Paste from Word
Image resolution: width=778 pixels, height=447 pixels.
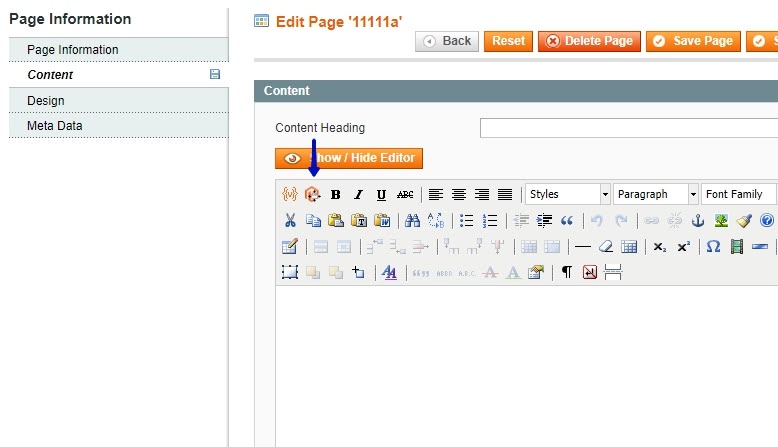(382, 220)
